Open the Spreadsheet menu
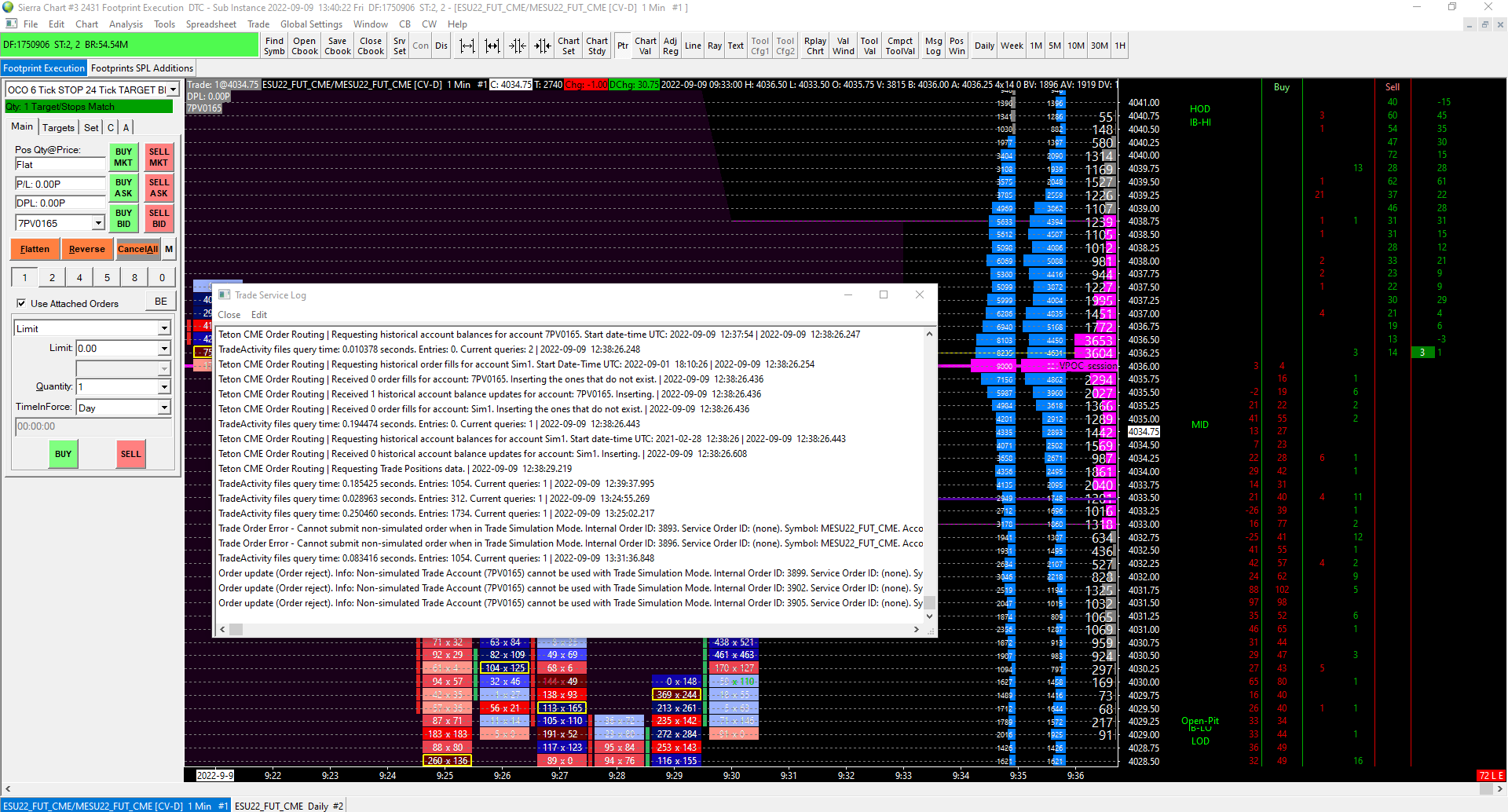Image resolution: width=1508 pixels, height=812 pixels. 211,24
